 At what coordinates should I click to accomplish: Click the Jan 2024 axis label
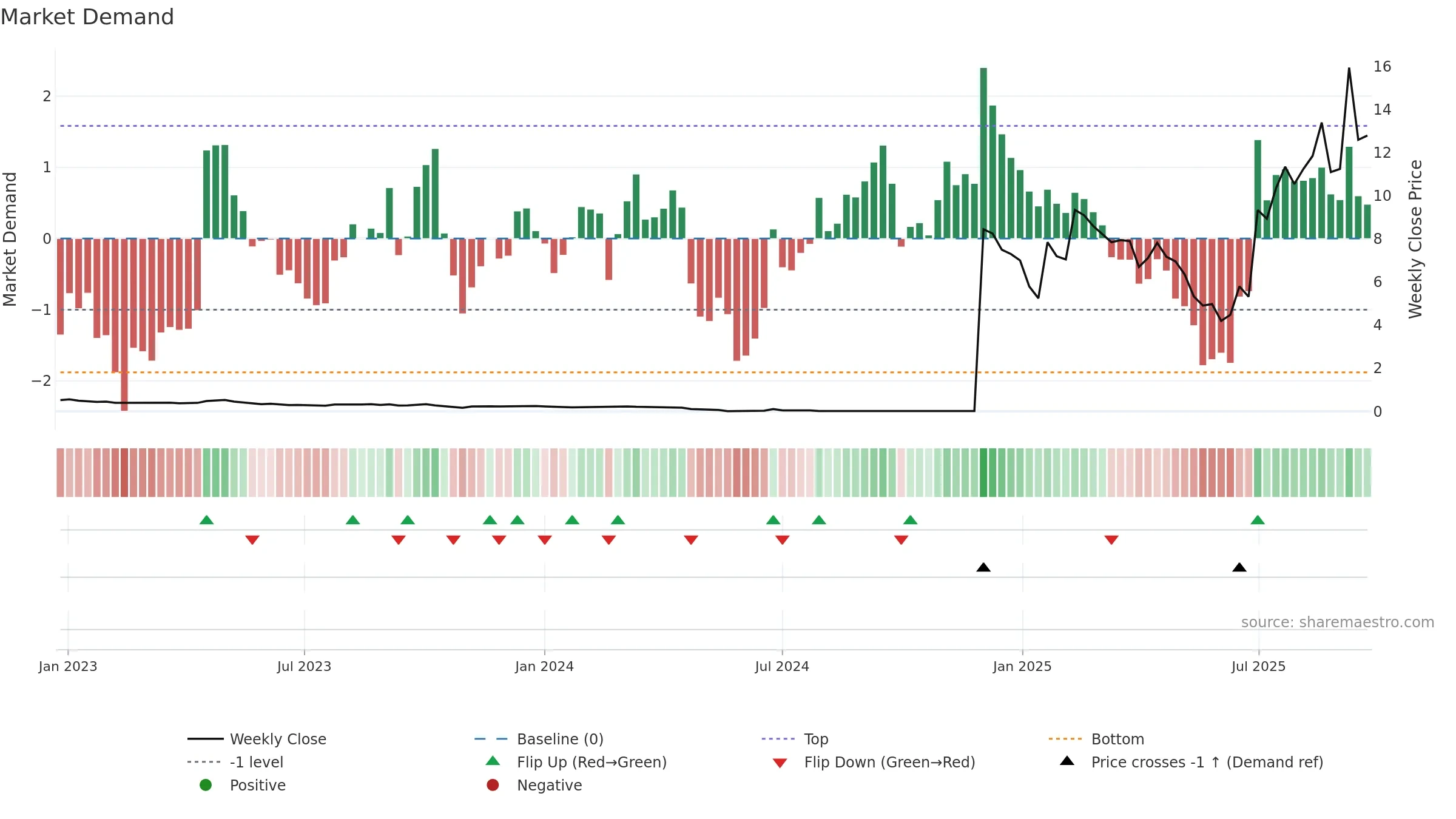click(545, 667)
